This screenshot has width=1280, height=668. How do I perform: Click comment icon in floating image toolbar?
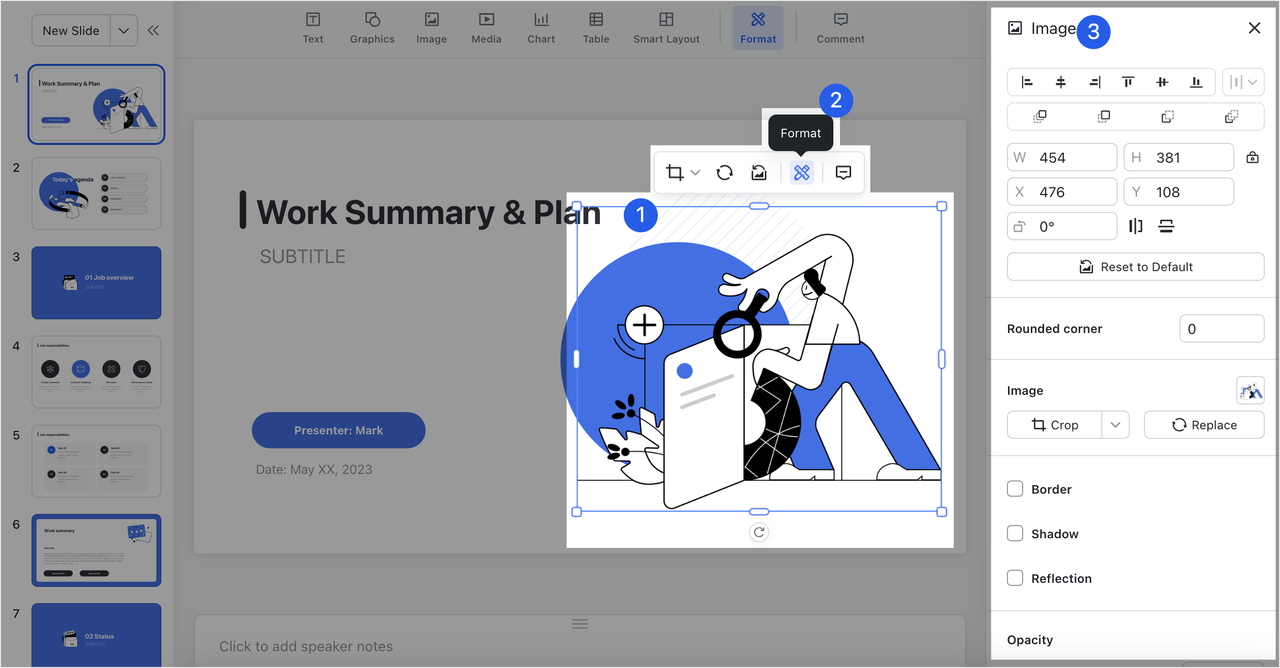click(x=843, y=173)
